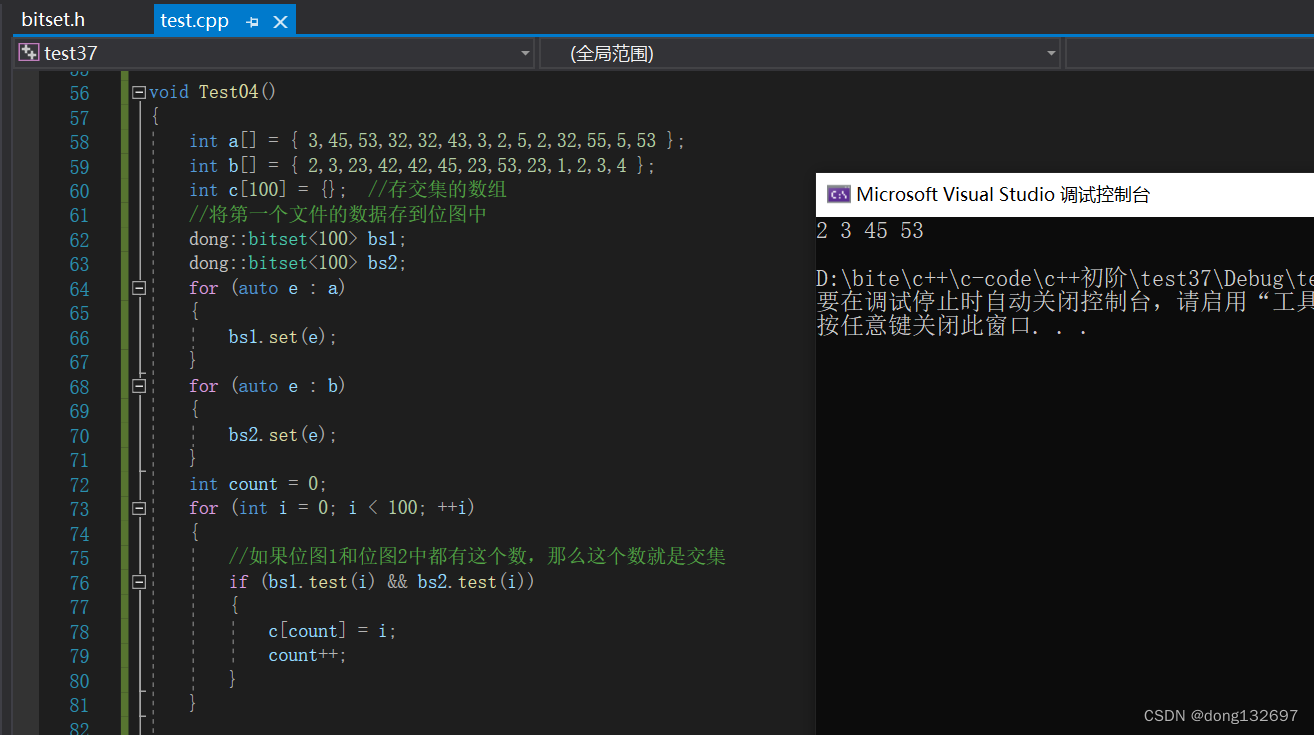Click console message 按任意键关闭此窗口
Screen dimensions: 1314x735
tap(952, 327)
